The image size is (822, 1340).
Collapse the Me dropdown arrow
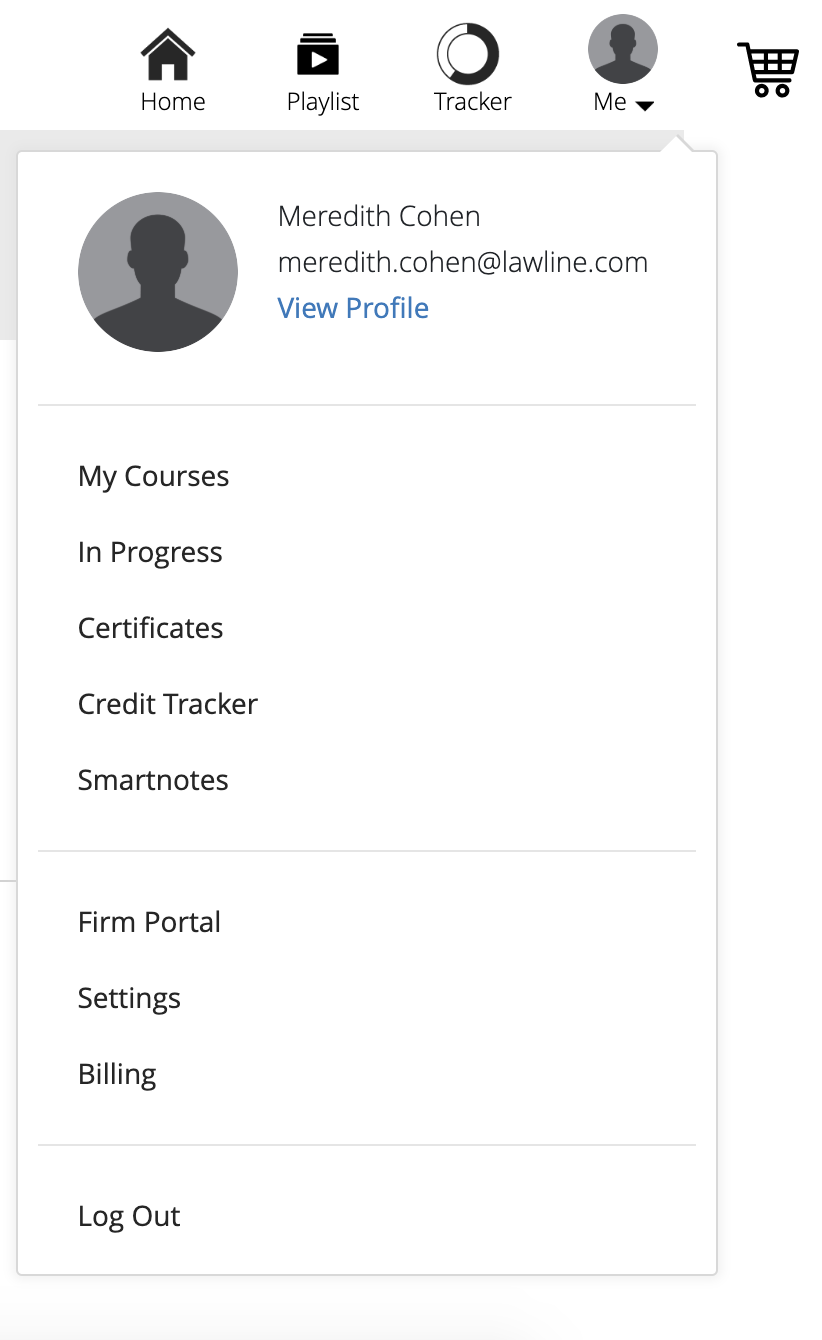click(645, 105)
